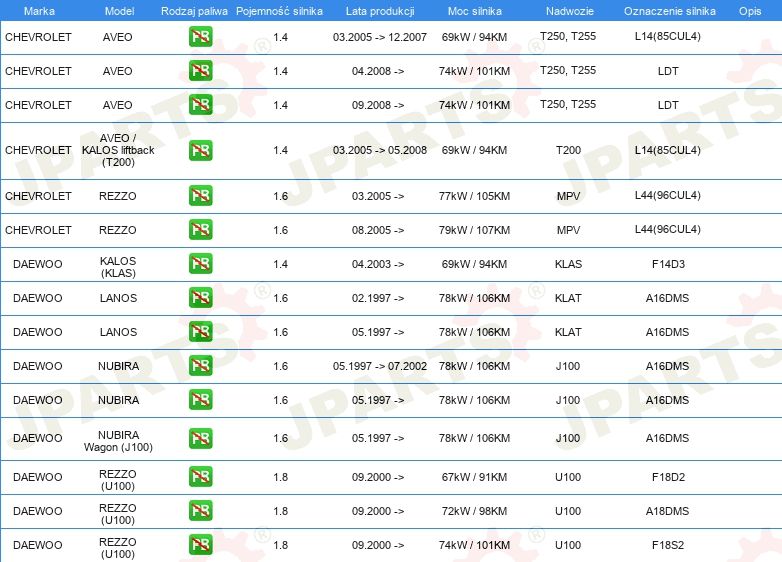Click fuel icon in NUBIRA Wagon (J100) row
782x562 pixels.
click(x=200, y=438)
